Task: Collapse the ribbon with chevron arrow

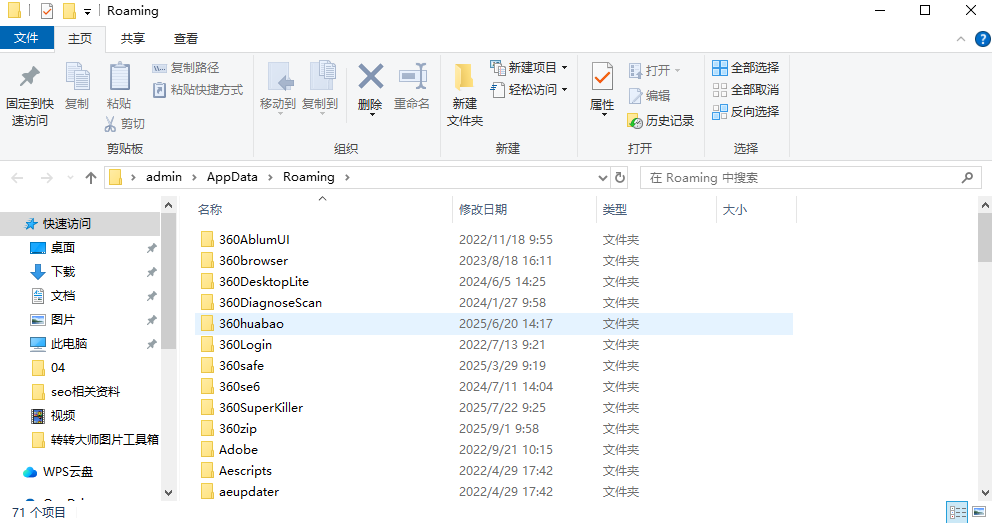Action: pyautogui.click(x=956, y=39)
